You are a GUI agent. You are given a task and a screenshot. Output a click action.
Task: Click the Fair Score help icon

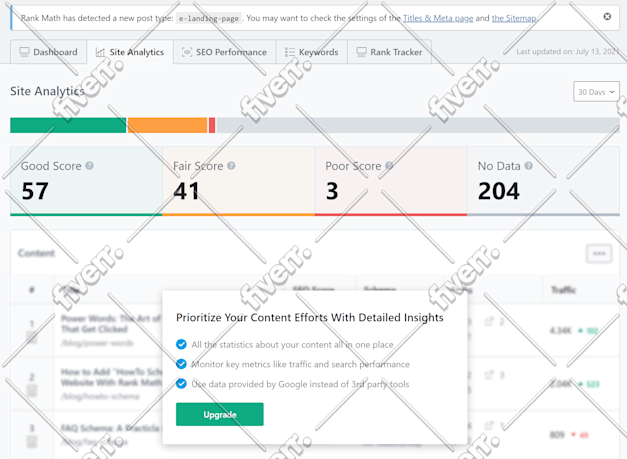coord(231,166)
